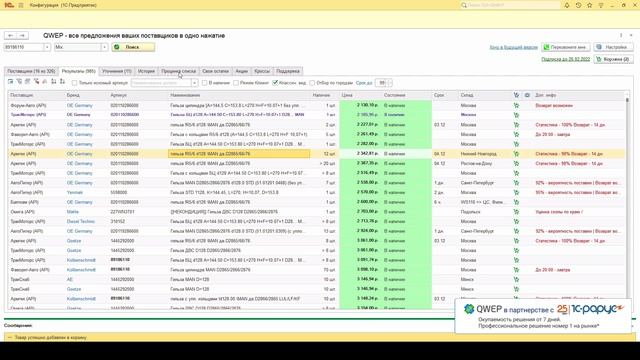Open the notifications bell icon
640x360 pixels.
click(567, 5)
